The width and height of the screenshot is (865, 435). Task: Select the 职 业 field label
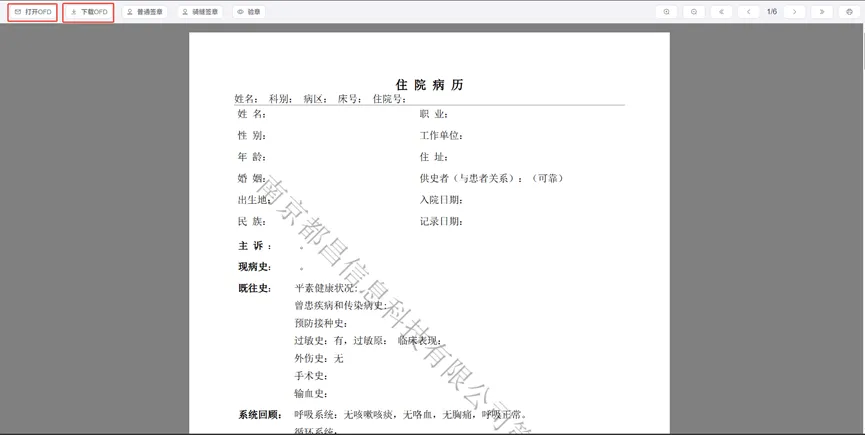click(x=434, y=114)
